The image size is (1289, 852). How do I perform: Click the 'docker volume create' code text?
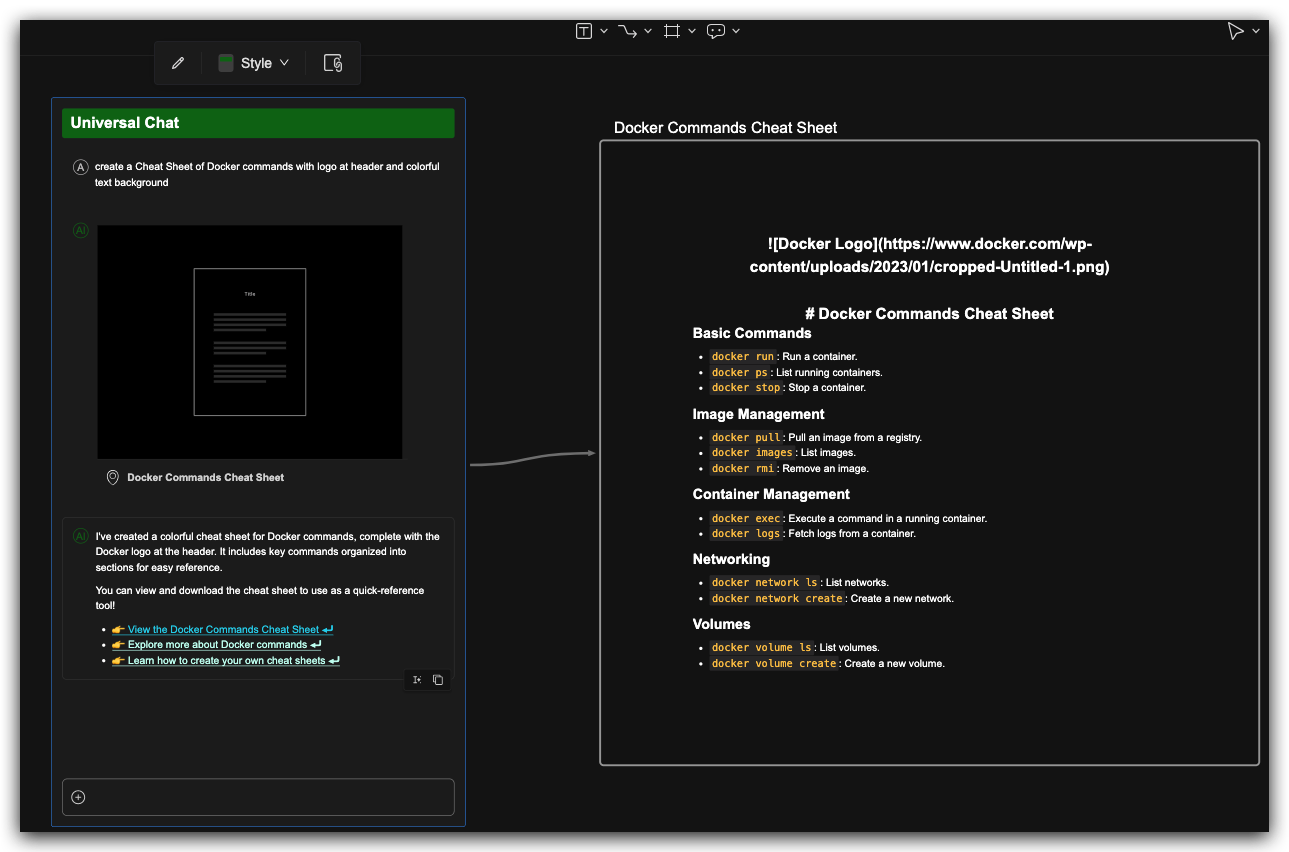[774, 664]
